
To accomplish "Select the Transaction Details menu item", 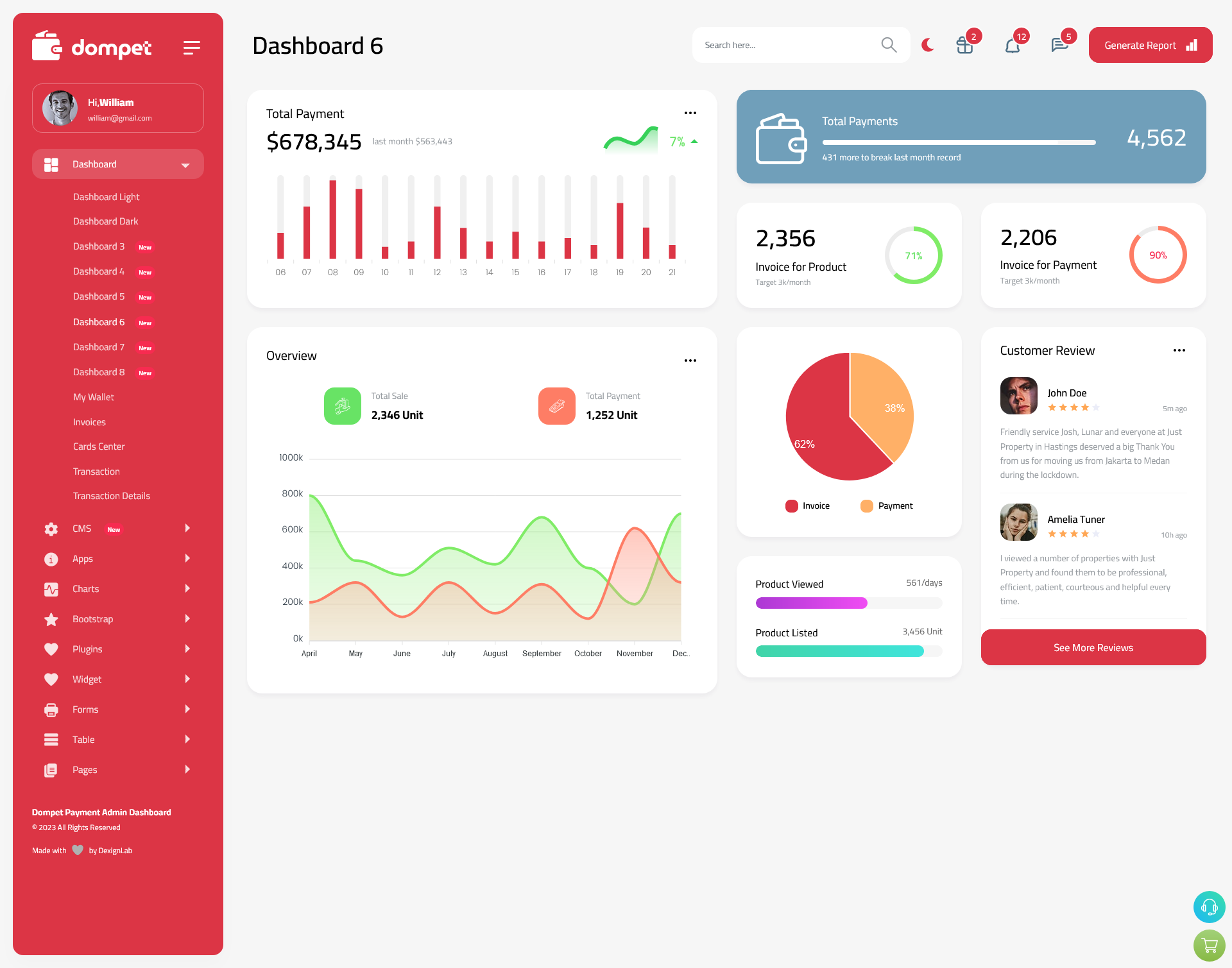I will [111, 495].
